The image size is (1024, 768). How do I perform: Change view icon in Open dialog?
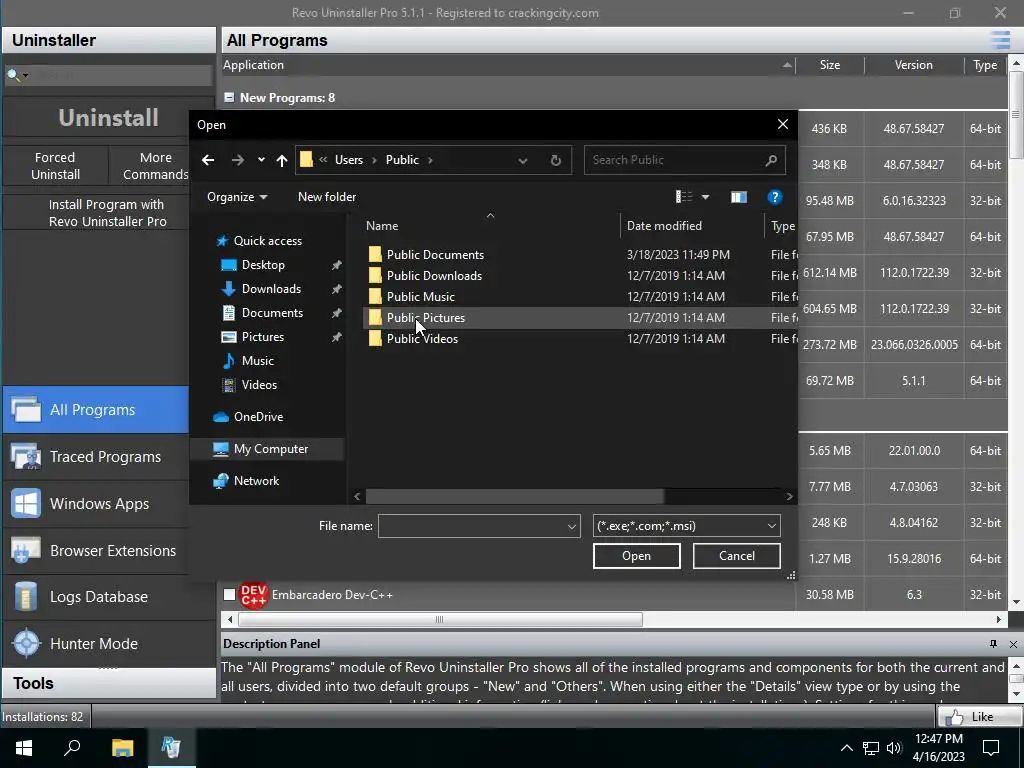[684, 197]
